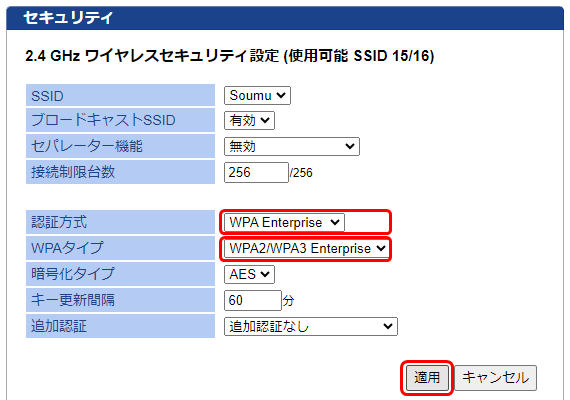Click the セキュリティ header title bar
This screenshot has width=570, height=400.
coord(285,18)
